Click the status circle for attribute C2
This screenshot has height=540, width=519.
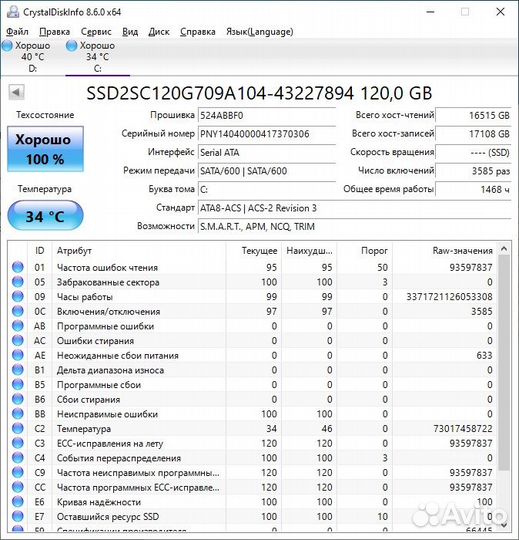[18, 428]
